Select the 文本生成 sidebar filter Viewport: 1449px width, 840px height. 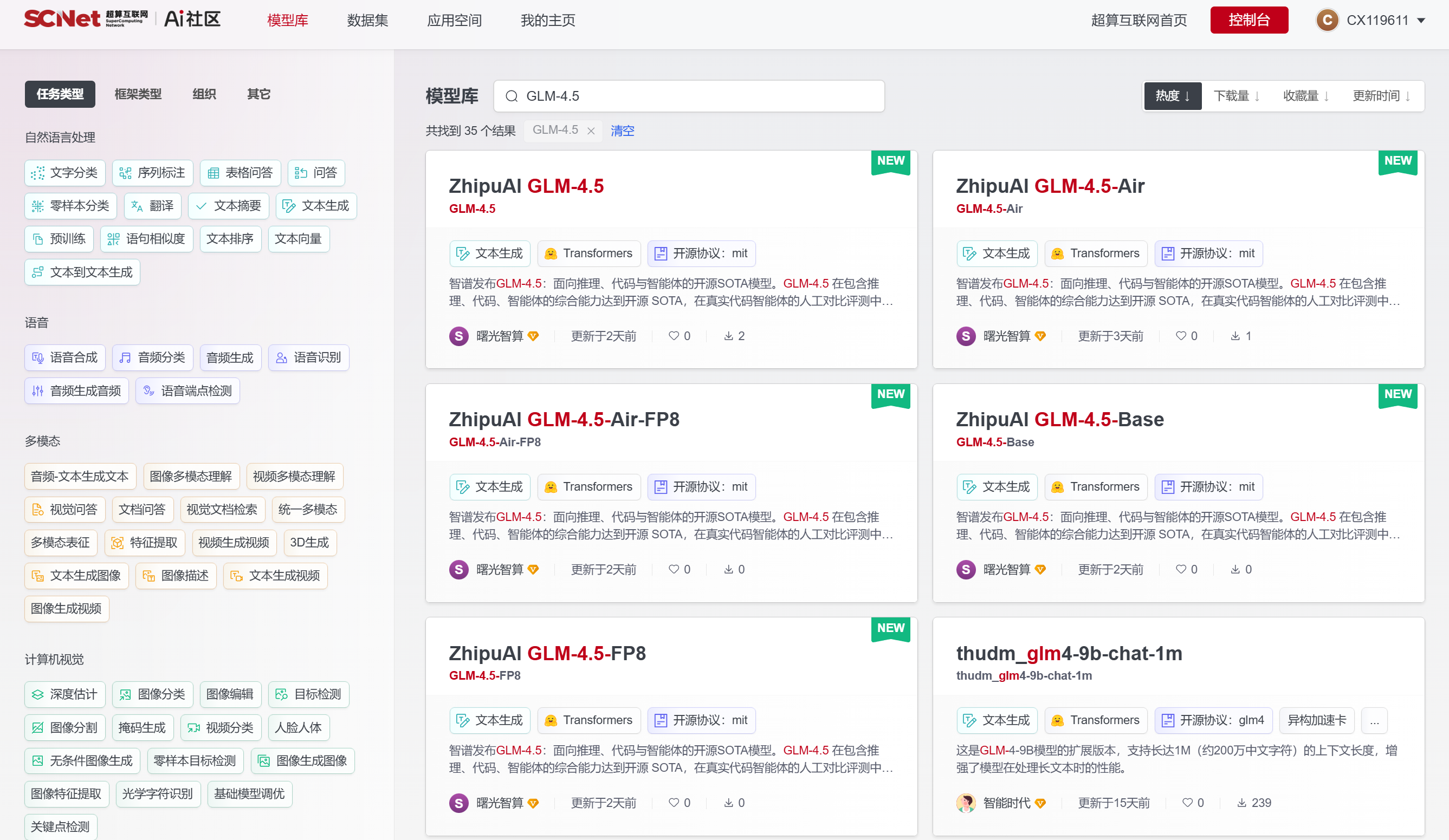[x=316, y=206]
